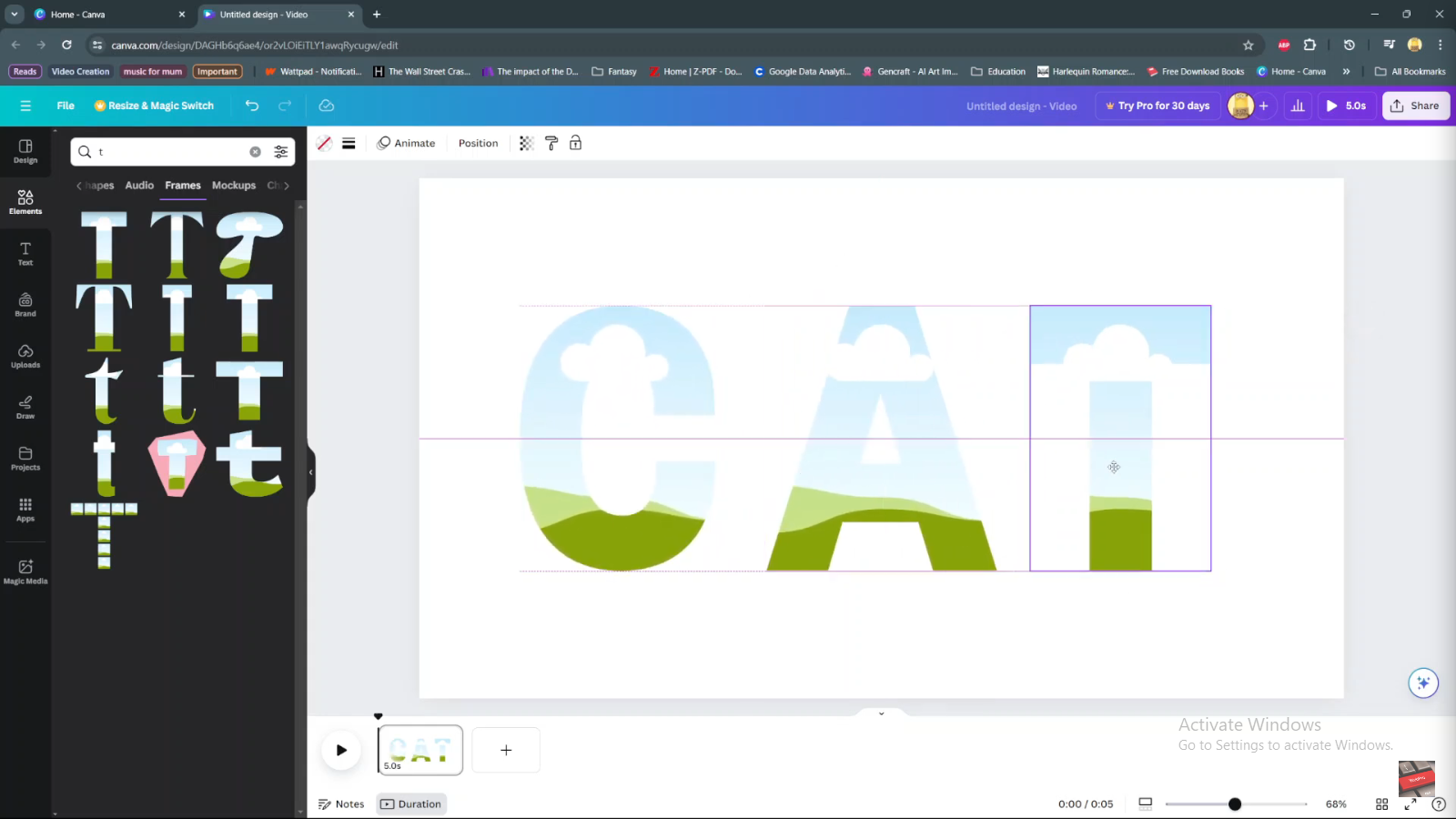The width and height of the screenshot is (1456, 819).
Task: Open the grid view of pages
Action: [x=1381, y=804]
